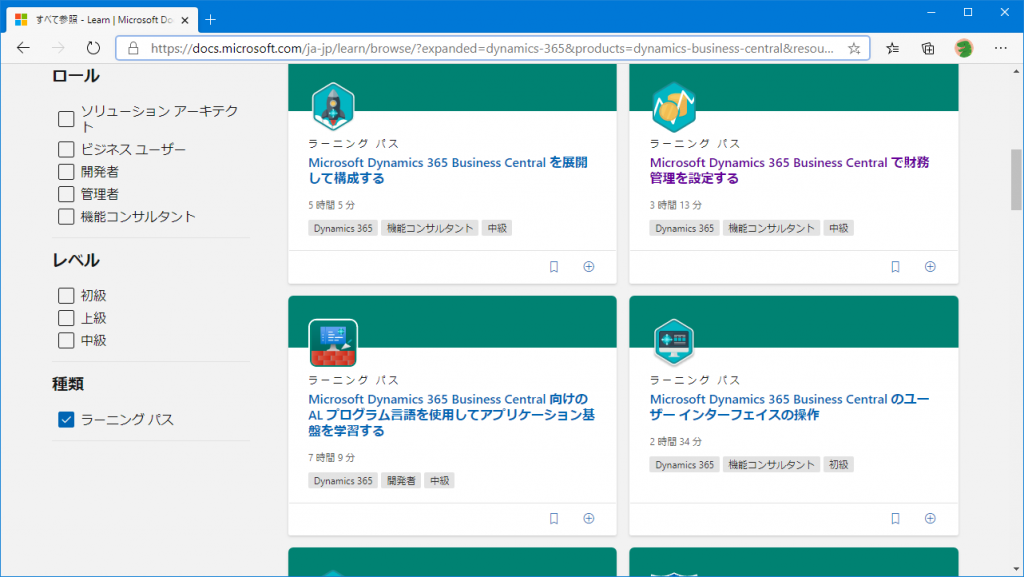Image resolution: width=1024 pixels, height=577 pixels.
Task: Check the 中級 level checkbox
Action: coord(66,340)
